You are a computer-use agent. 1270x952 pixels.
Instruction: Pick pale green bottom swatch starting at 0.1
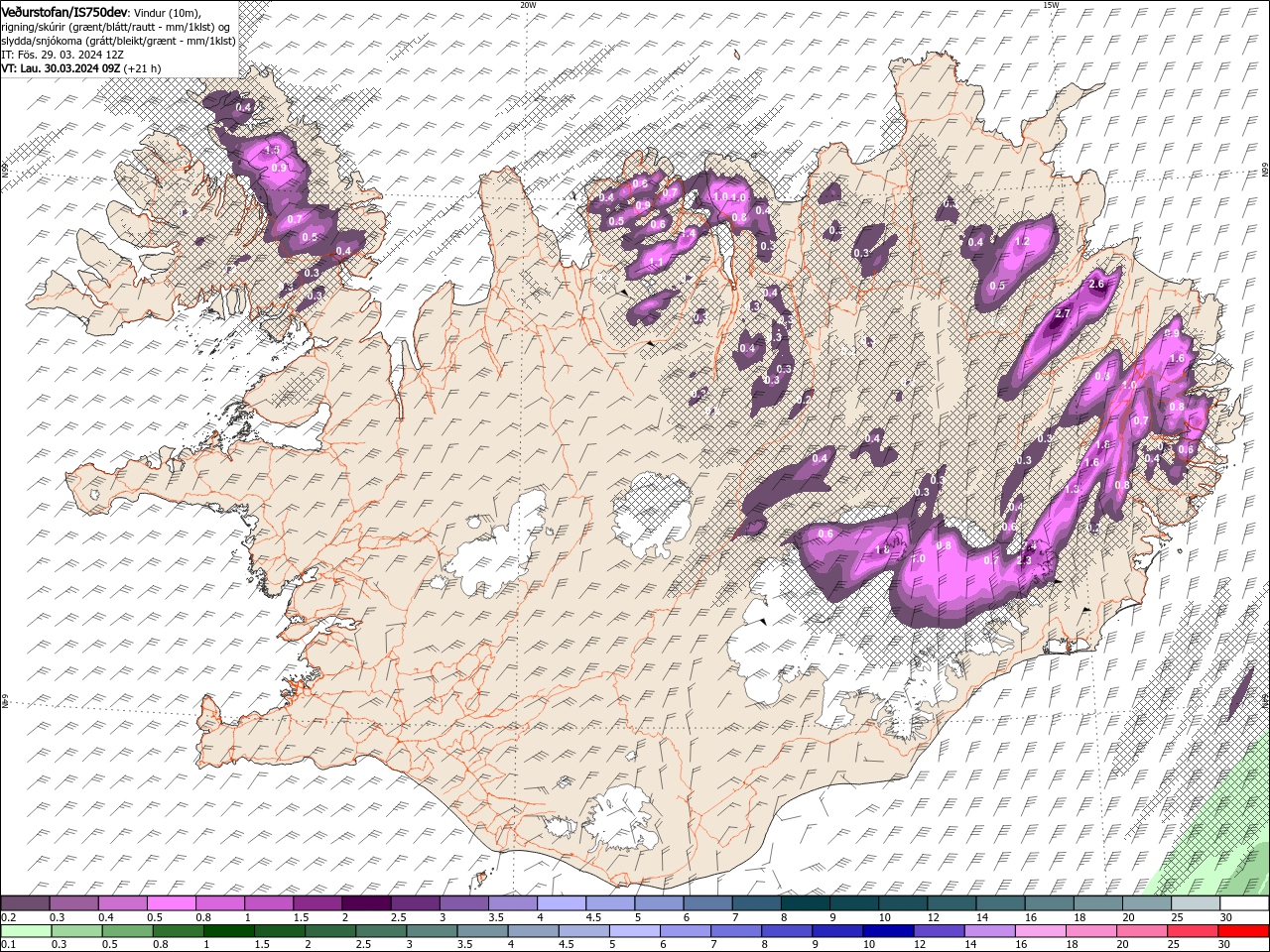25,931
